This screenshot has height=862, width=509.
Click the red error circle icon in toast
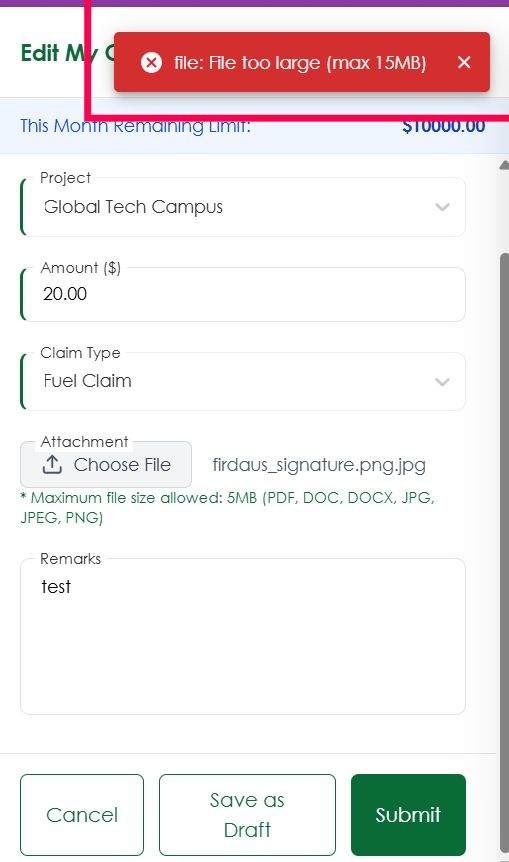(151, 62)
